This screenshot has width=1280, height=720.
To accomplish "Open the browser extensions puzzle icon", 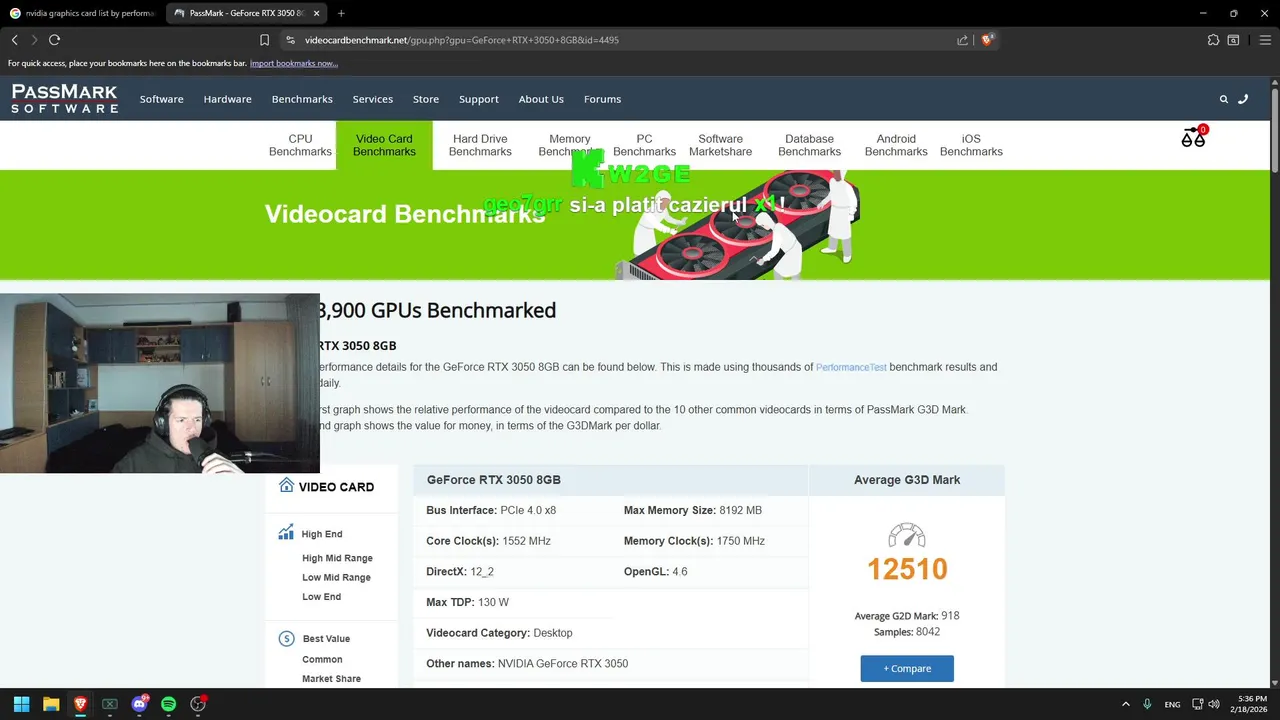I will coord(1213,40).
